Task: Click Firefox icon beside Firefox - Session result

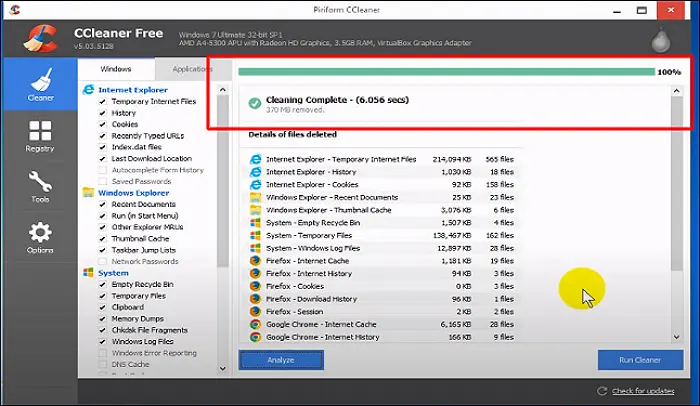Action: (x=255, y=311)
